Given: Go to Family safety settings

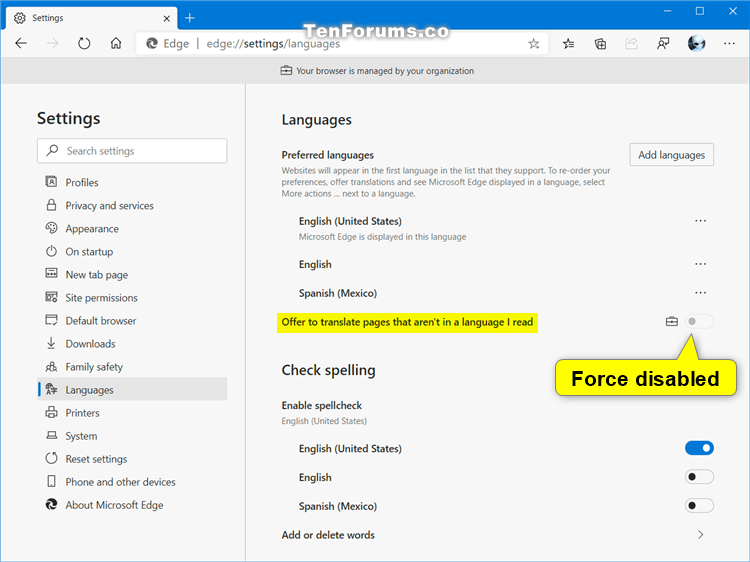Looking at the screenshot, I should pyautogui.click(x=132, y=367).
